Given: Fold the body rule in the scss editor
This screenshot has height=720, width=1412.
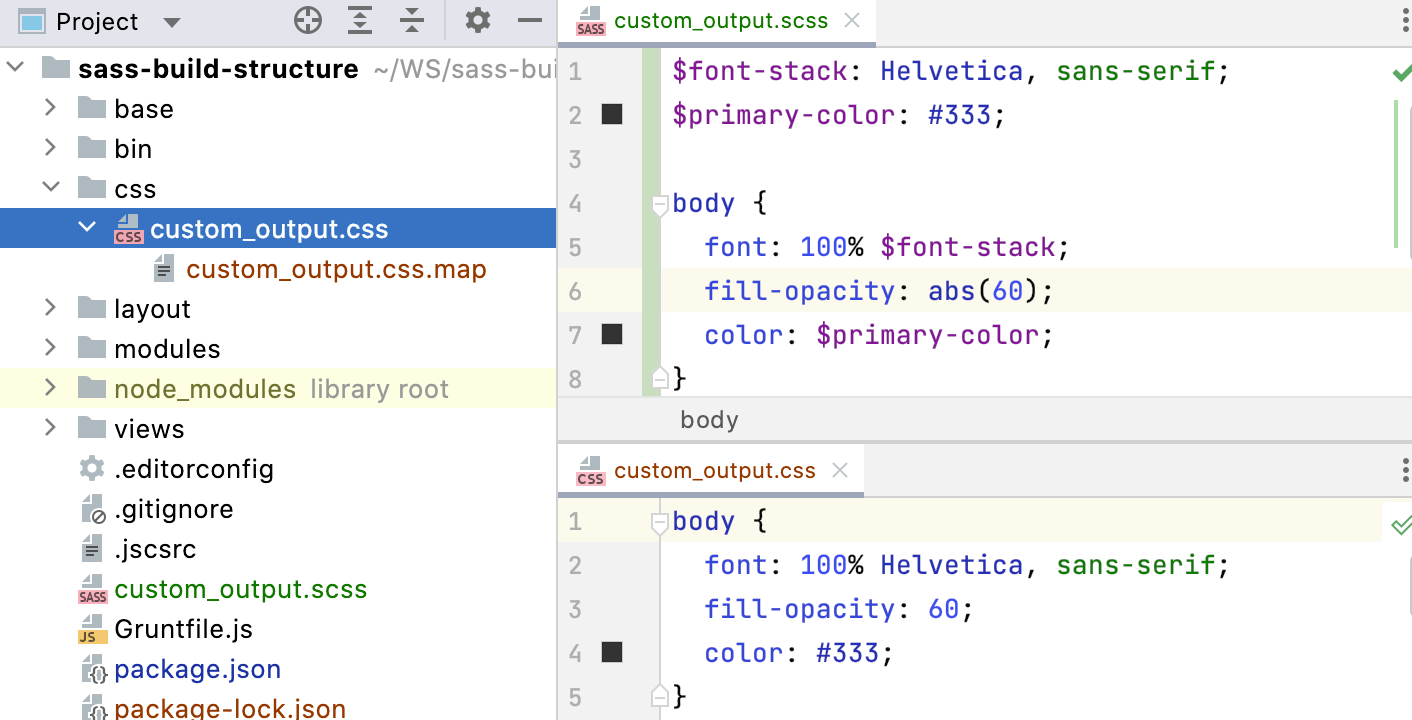Looking at the screenshot, I should (659, 203).
